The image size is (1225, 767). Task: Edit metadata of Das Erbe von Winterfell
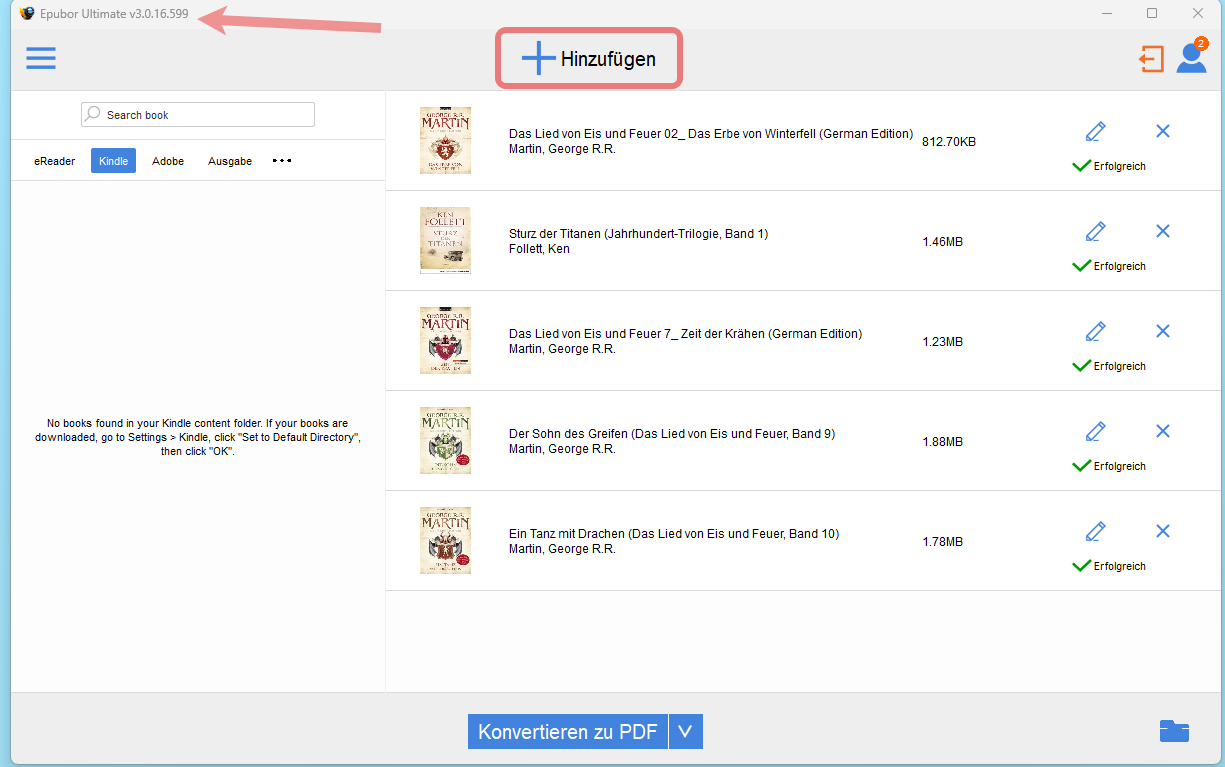[x=1096, y=131]
